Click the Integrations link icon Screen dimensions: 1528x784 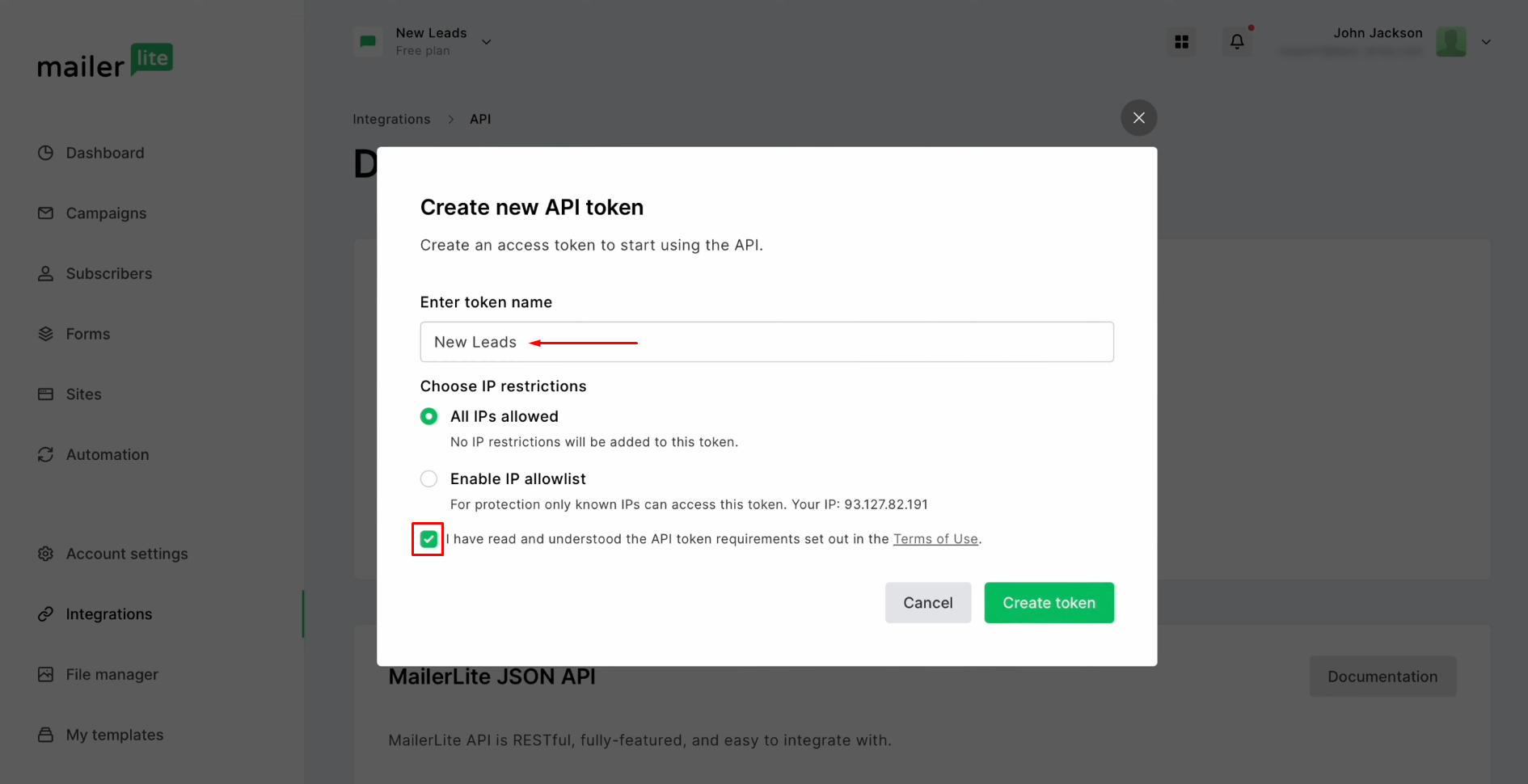[x=46, y=614]
